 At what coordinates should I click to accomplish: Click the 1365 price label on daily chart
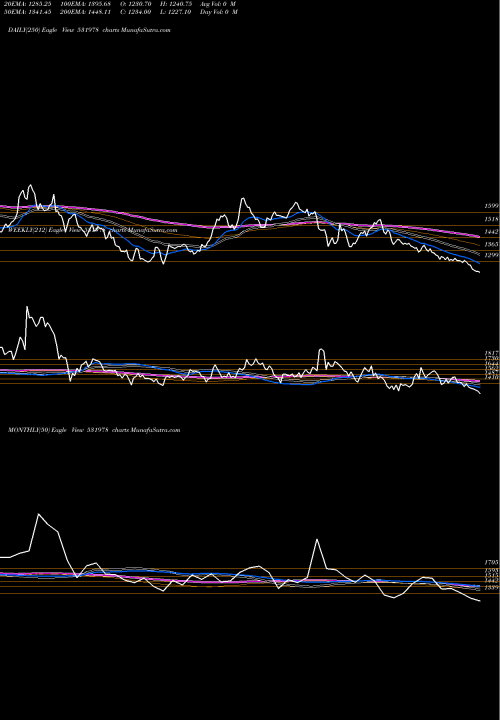pos(492,244)
